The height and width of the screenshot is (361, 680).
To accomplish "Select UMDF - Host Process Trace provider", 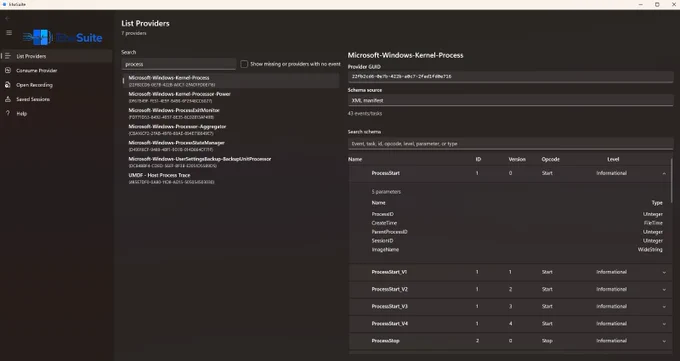I will [x=231, y=178].
